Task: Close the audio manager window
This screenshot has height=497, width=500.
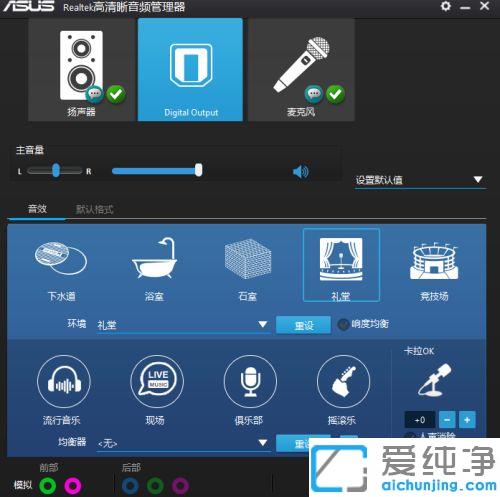Action: click(x=484, y=6)
